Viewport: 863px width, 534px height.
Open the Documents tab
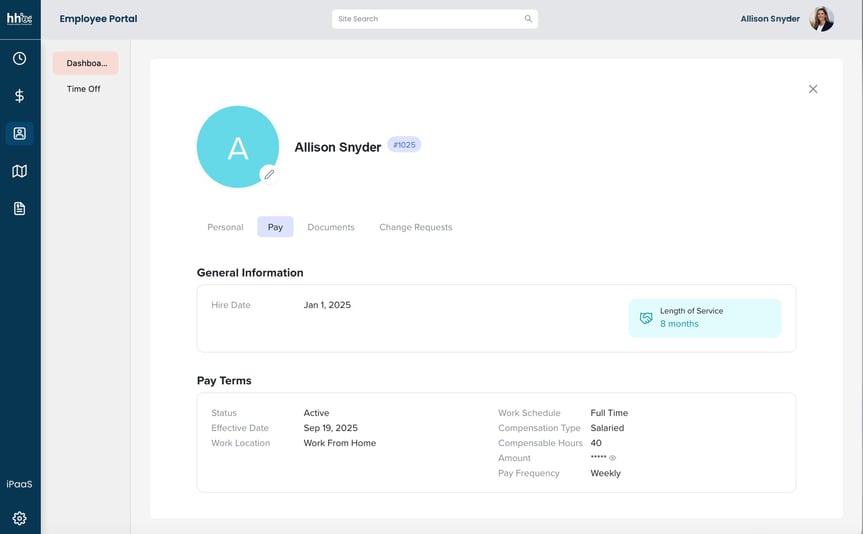[331, 227]
